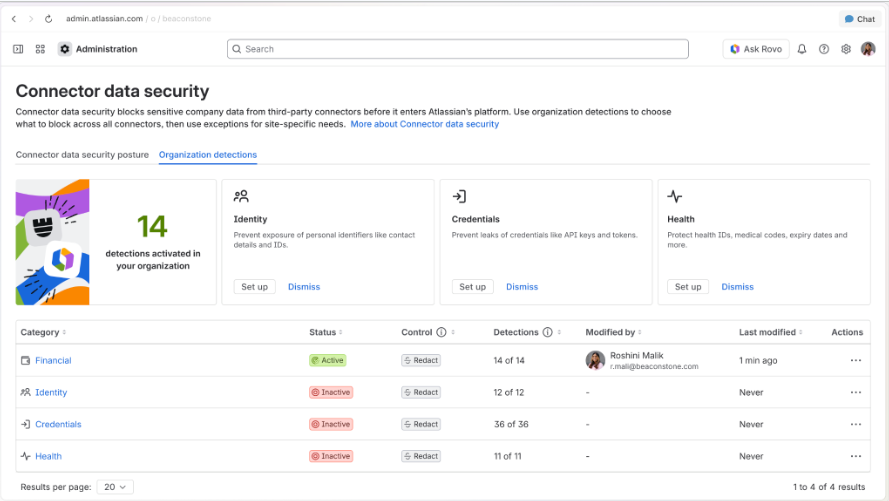889x501 pixels.
Task: Click Set up on Identity card
Action: [255, 287]
